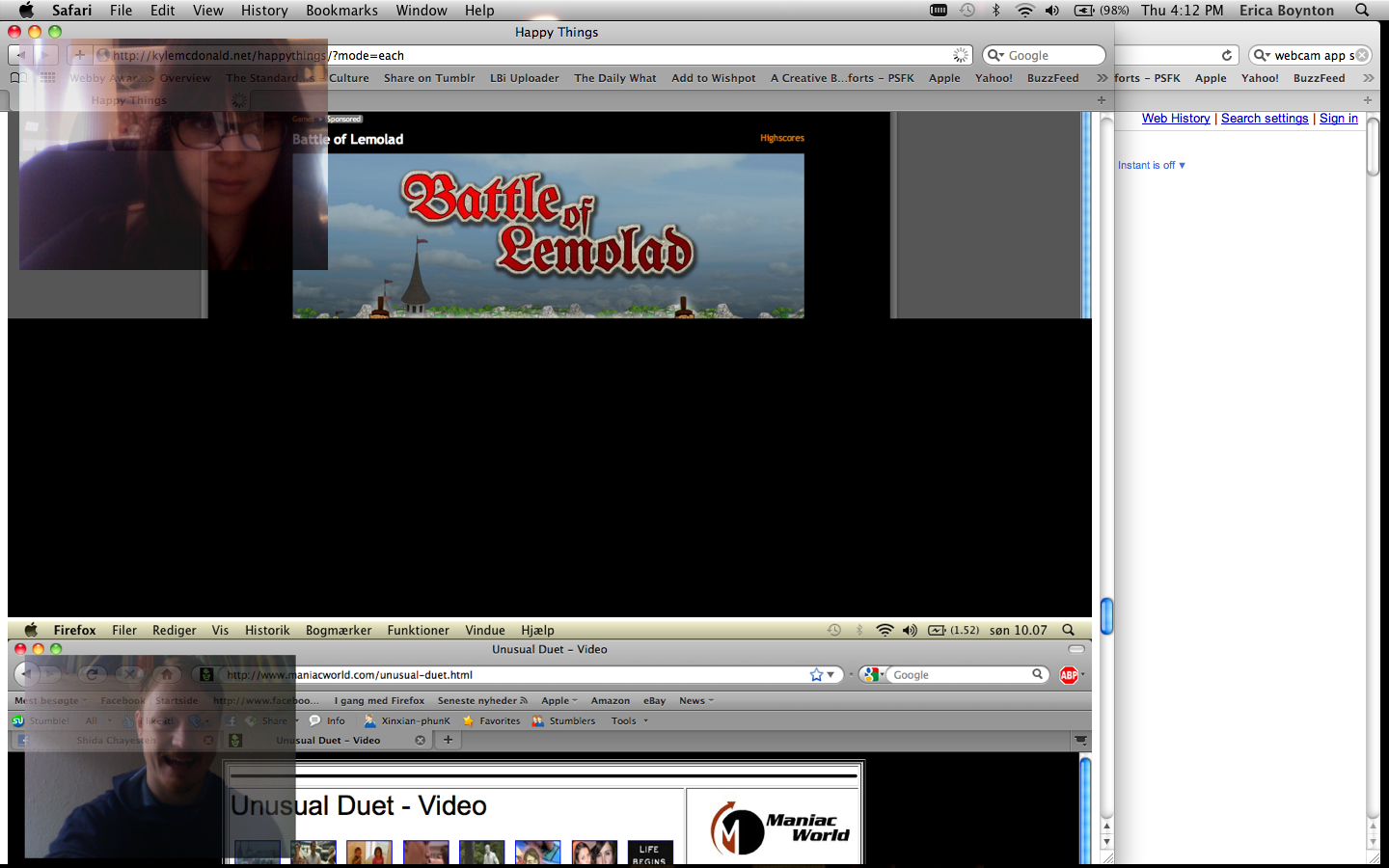Click the red ABP Adblock icon
1389x868 pixels.
(x=1069, y=675)
